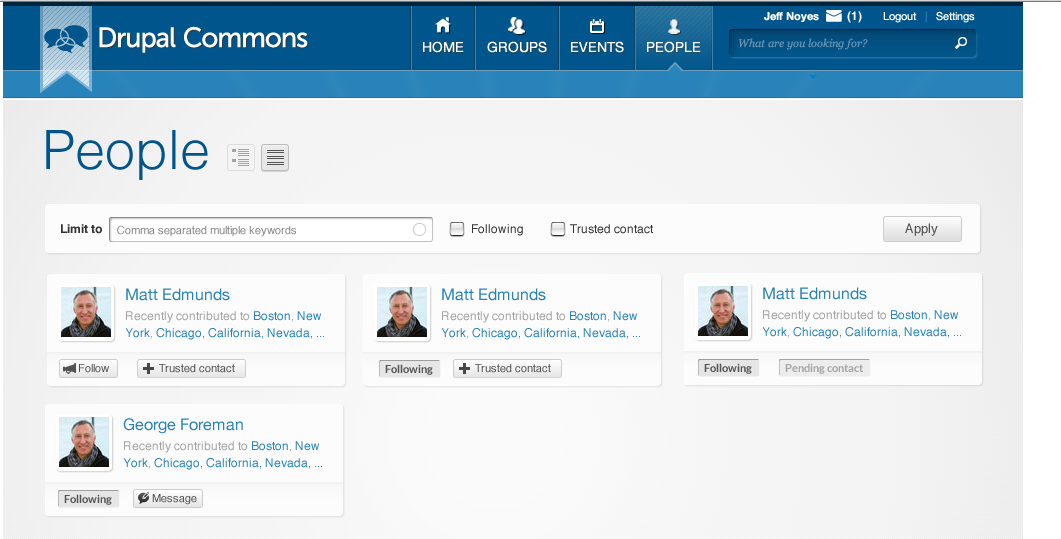Click the Message button for George Foreman
The width and height of the screenshot is (1061, 539).
[167, 498]
